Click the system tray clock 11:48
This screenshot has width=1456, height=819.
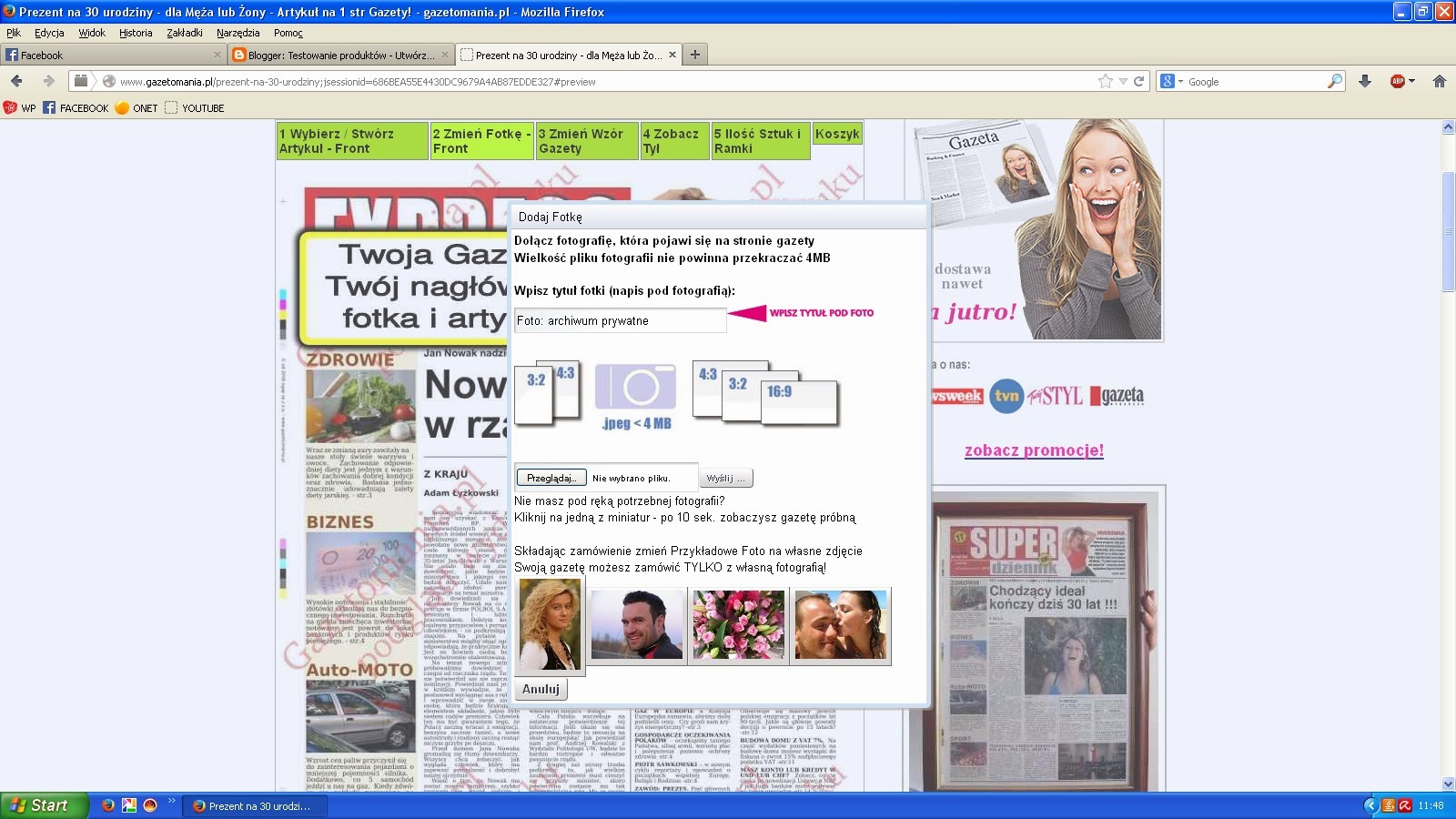pyautogui.click(x=1431, y=805)
